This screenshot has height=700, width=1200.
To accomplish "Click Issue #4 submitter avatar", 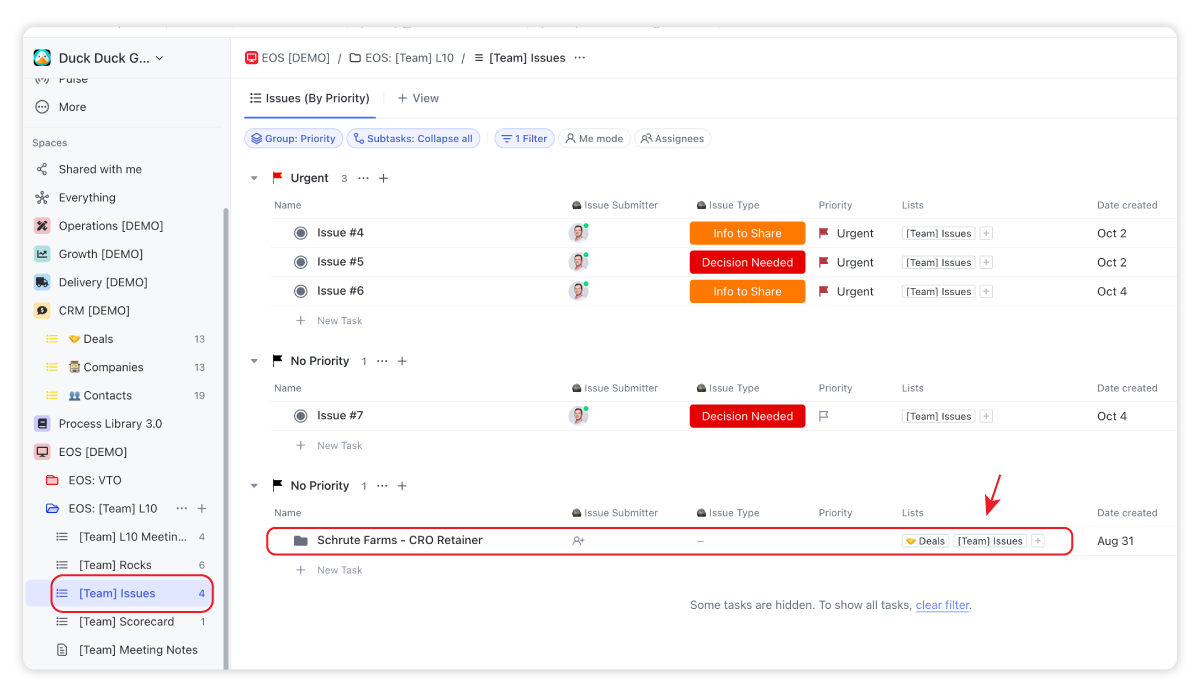I will click(x=578, y=233).
